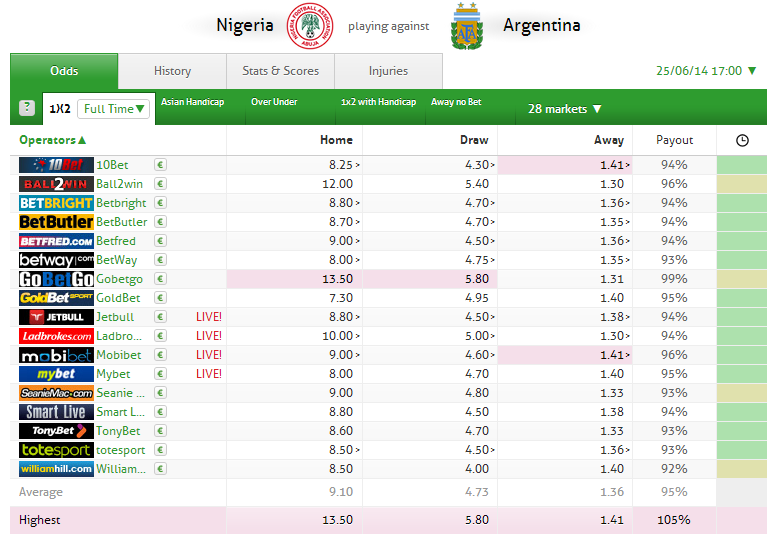Sort by the Operators column header

[x=53, y=140]
